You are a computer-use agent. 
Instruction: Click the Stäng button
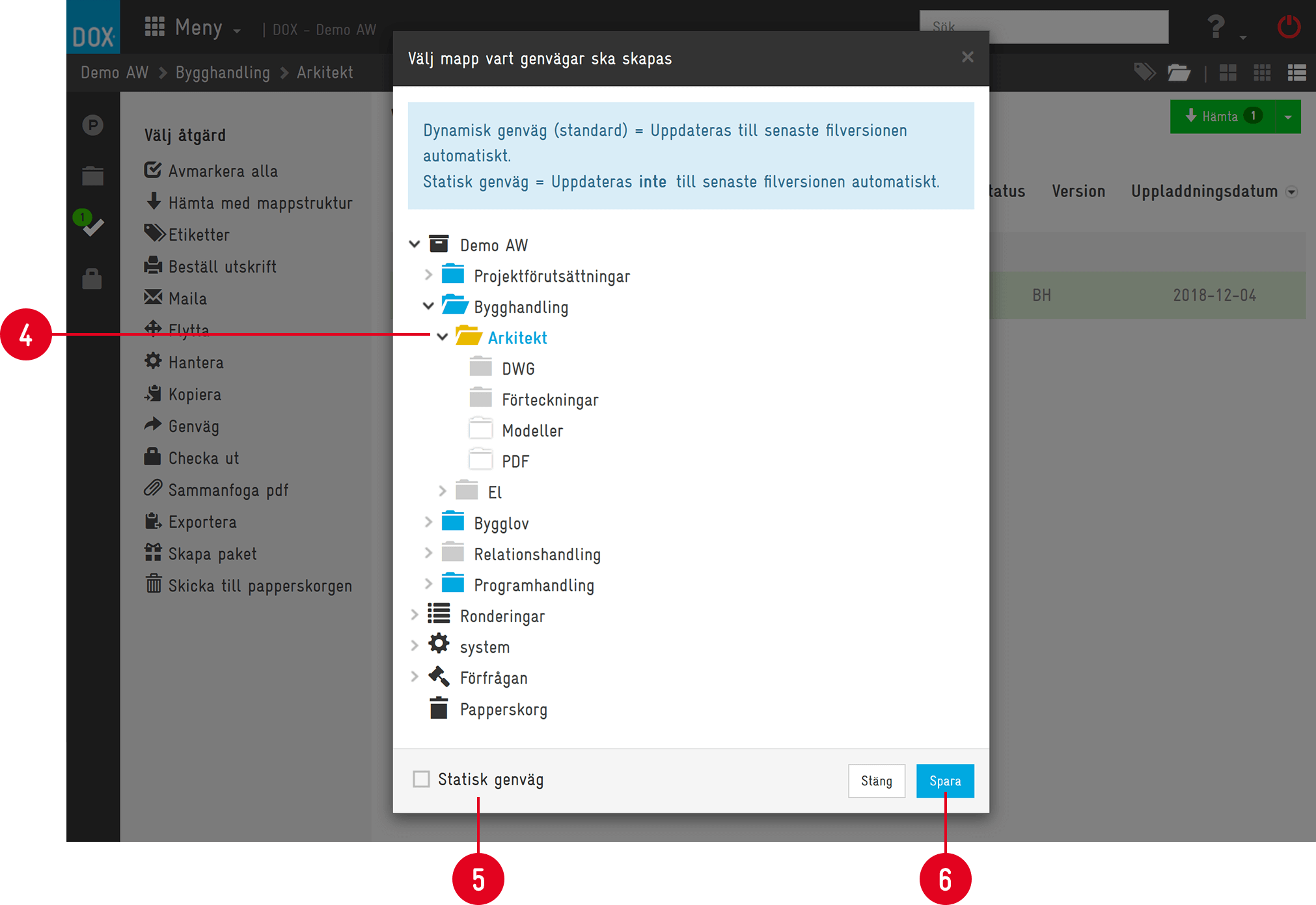(x=876, y=781)
